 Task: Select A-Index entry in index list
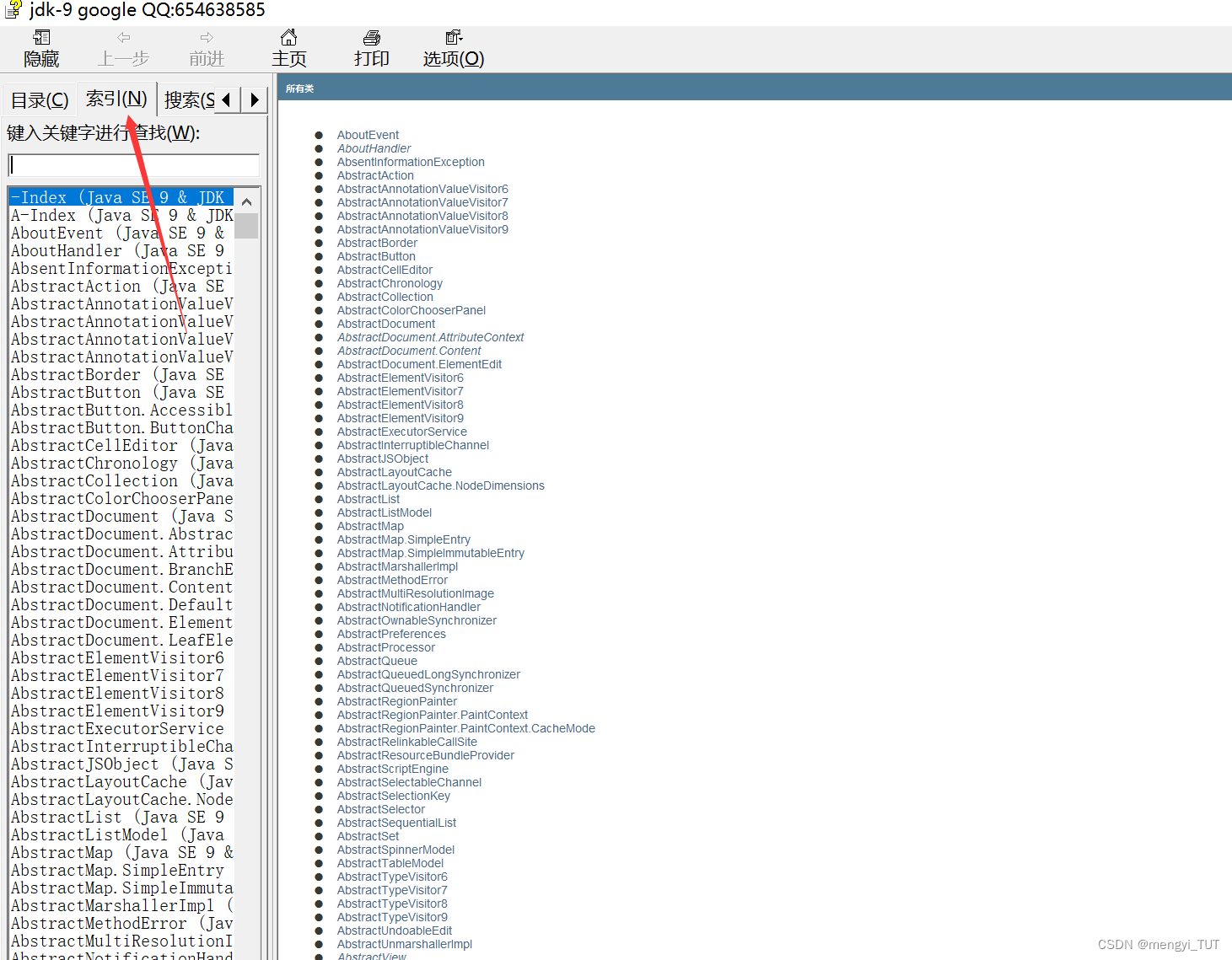121,215
